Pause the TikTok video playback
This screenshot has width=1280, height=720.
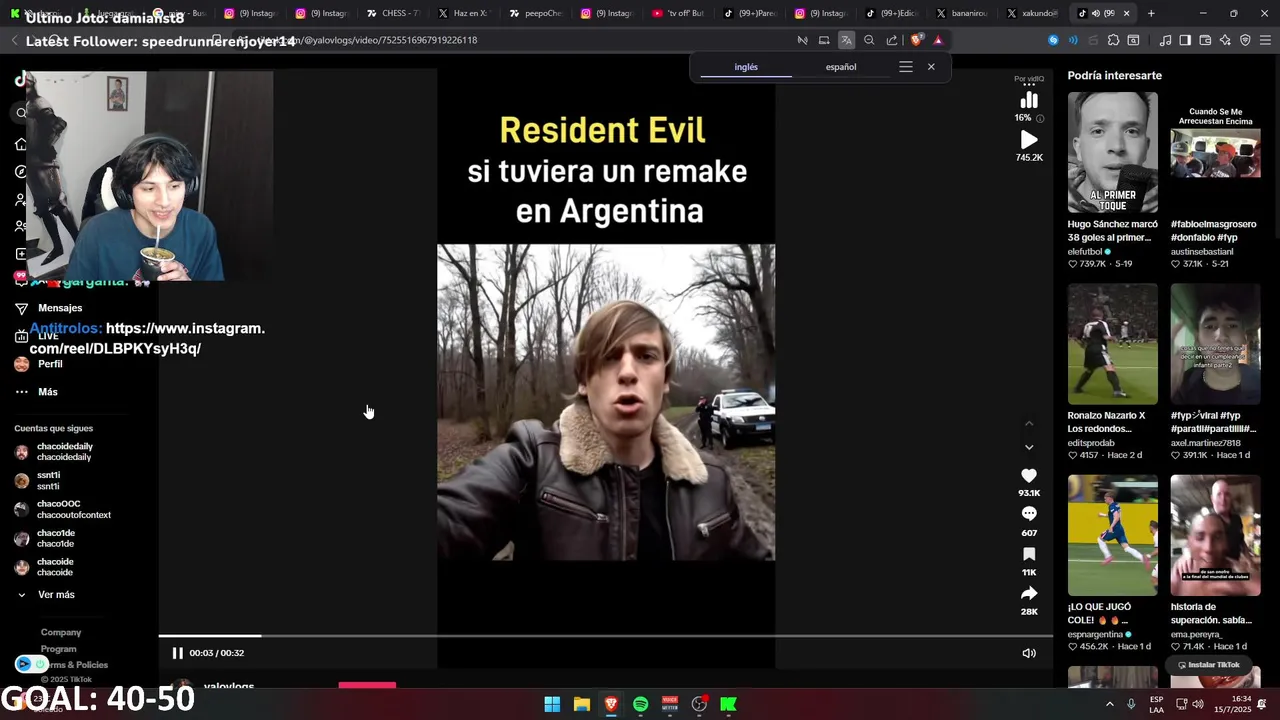click(x=178, y=653)
